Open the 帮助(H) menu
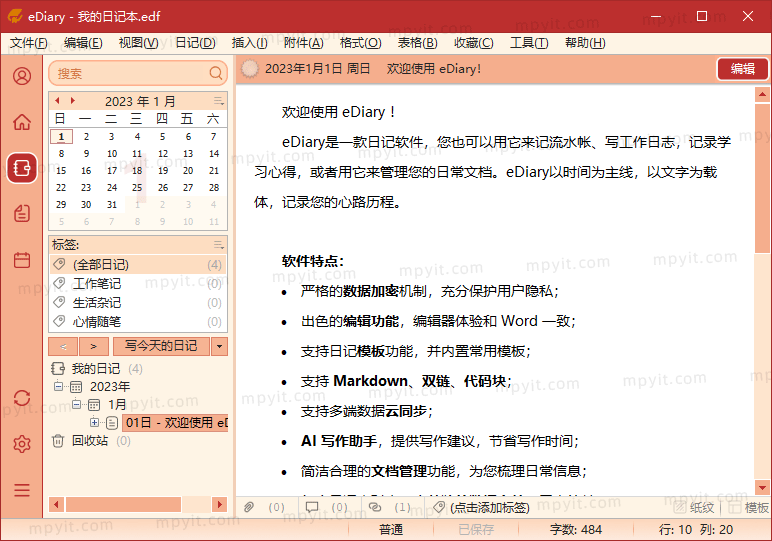 [x=585, y=43]
